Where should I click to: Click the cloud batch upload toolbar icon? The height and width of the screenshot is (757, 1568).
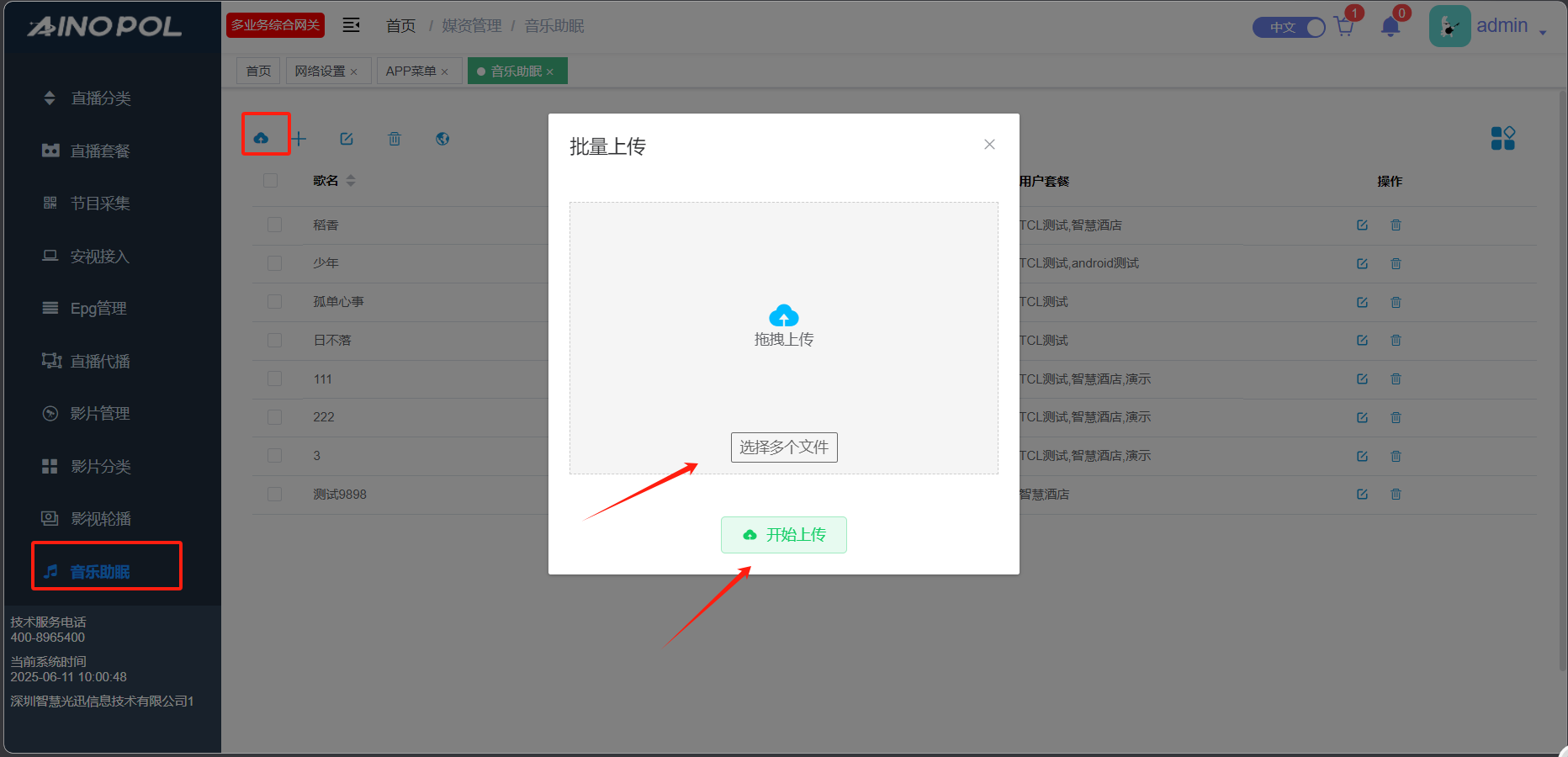tap(261, 138)
